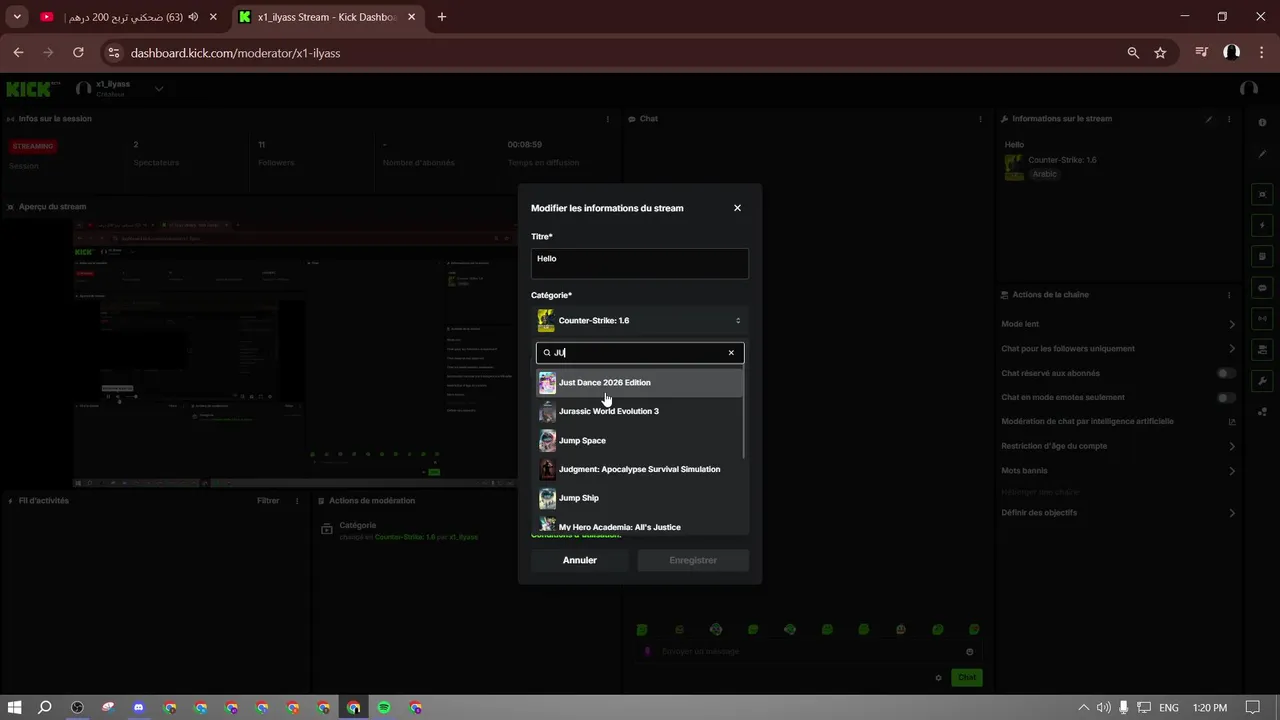Choose Judgment: Apocalypse Survival Simulation
The height and width of the screenshot is (720, 1280).
click(x=640, y=470)
